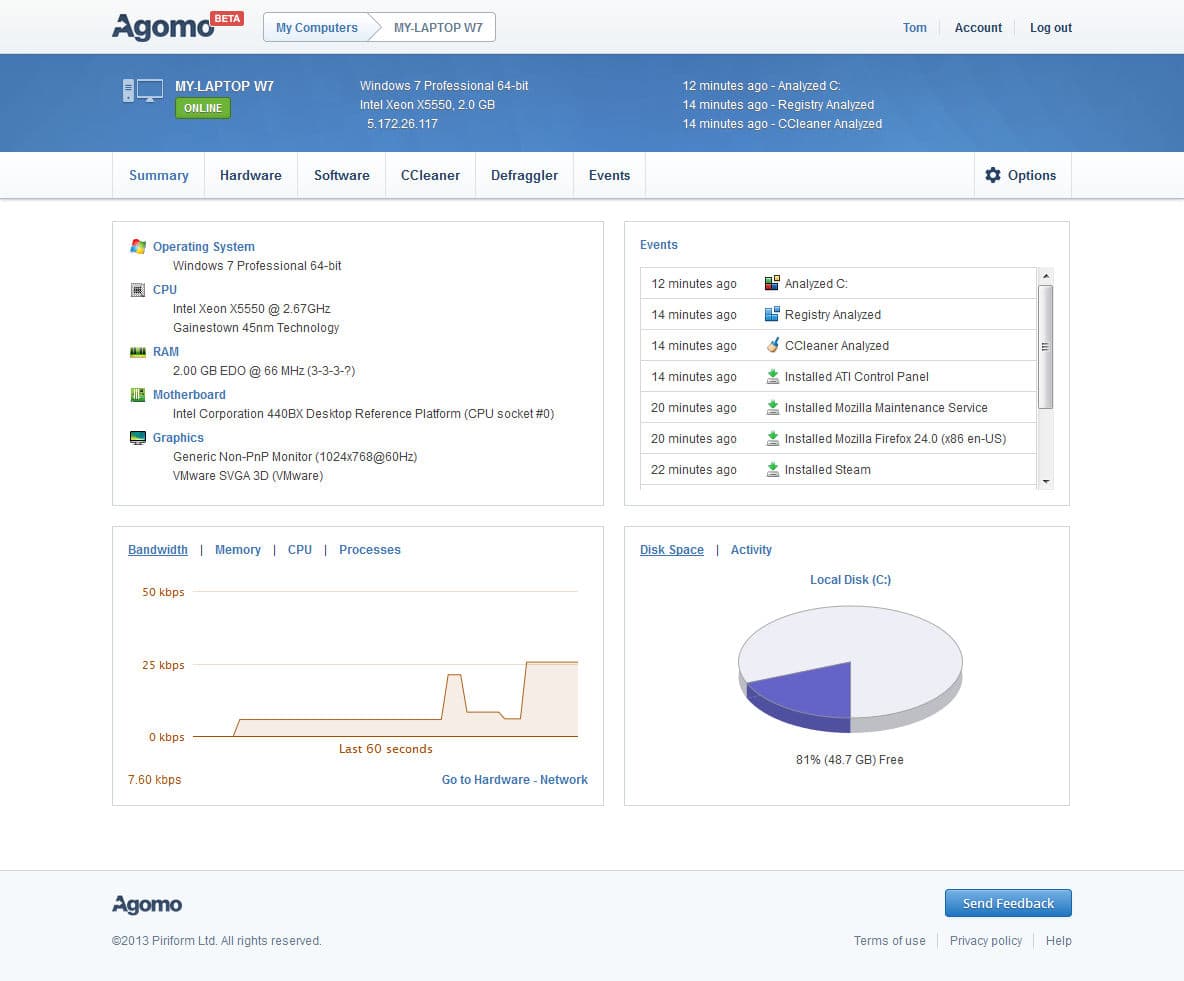1184x981 pixels.
Task: Switch disk panel to Activity
Action: [x=751, y=550]
